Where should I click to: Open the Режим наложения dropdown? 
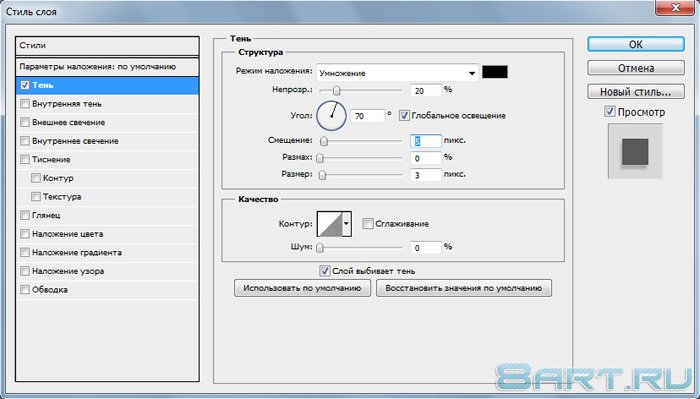[397, 73]
